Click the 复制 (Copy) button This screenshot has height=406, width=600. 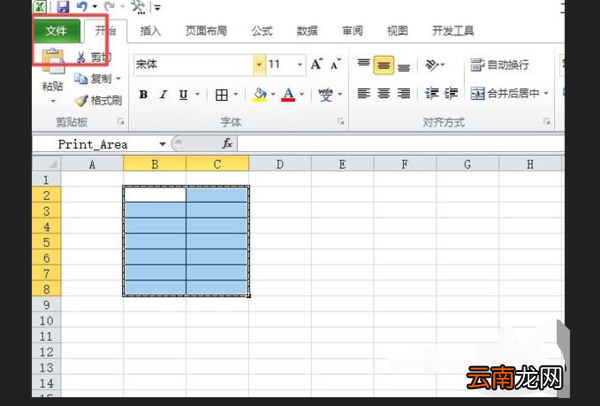click(x=92, y=79)
